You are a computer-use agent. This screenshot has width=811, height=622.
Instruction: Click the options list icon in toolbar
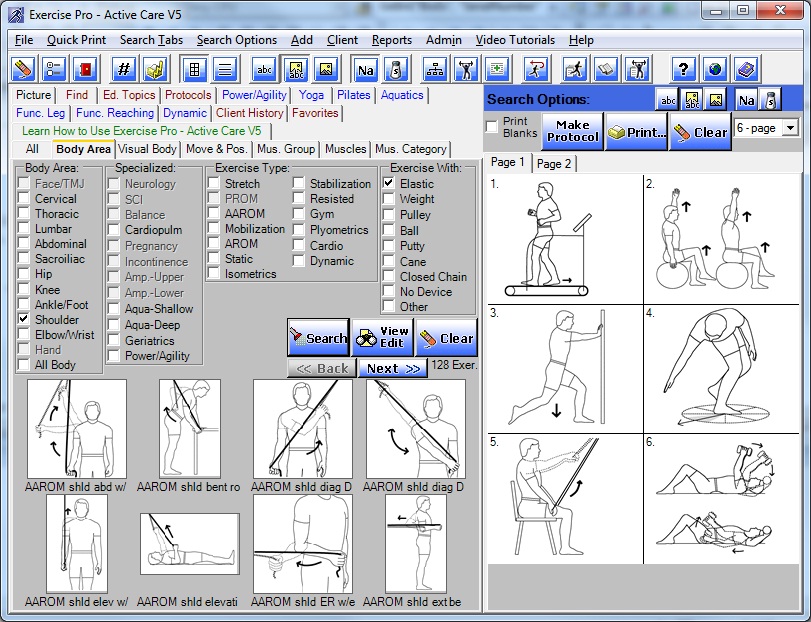click(54, 69)
